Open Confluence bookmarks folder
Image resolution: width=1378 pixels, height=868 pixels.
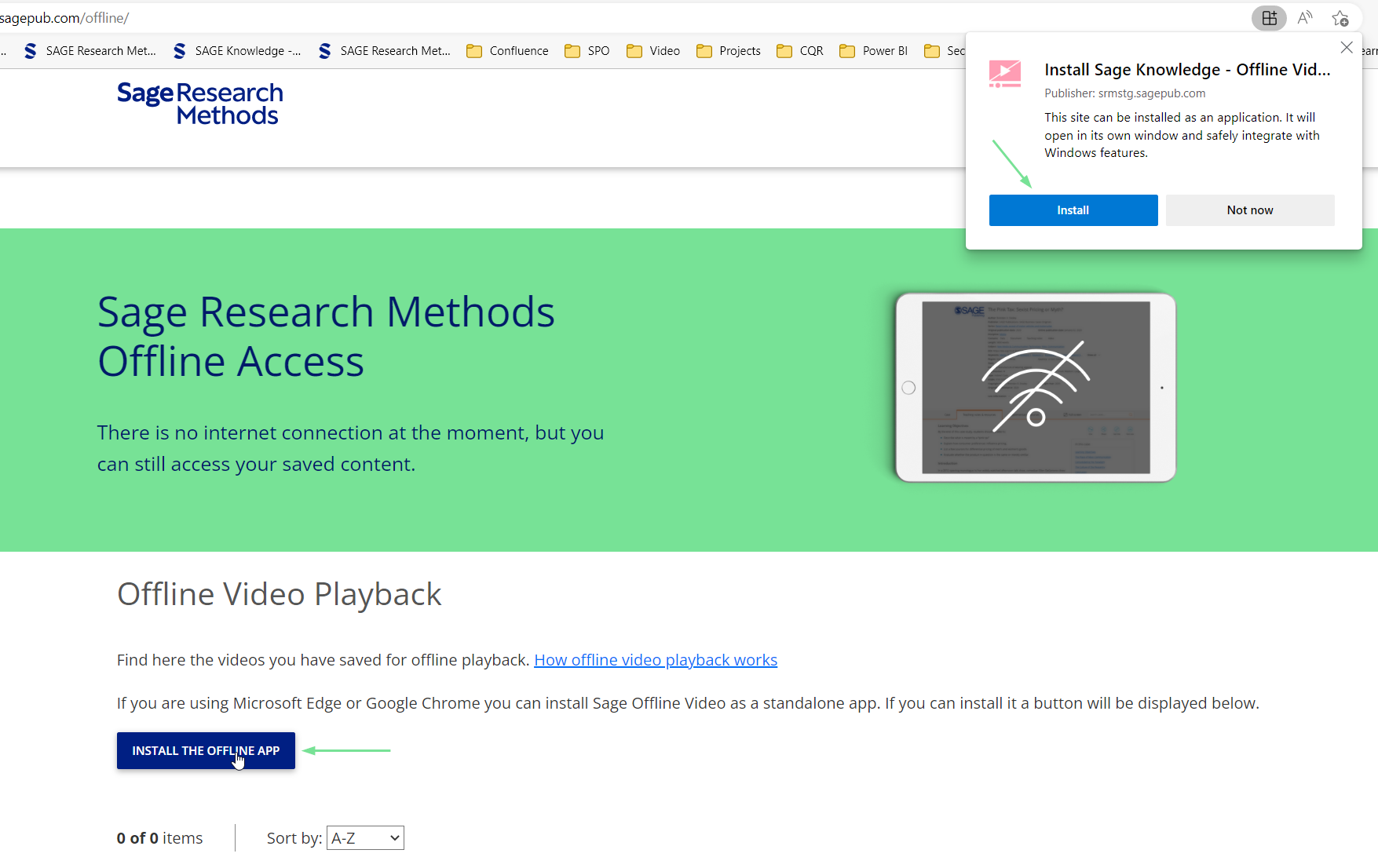coord(507,51)
